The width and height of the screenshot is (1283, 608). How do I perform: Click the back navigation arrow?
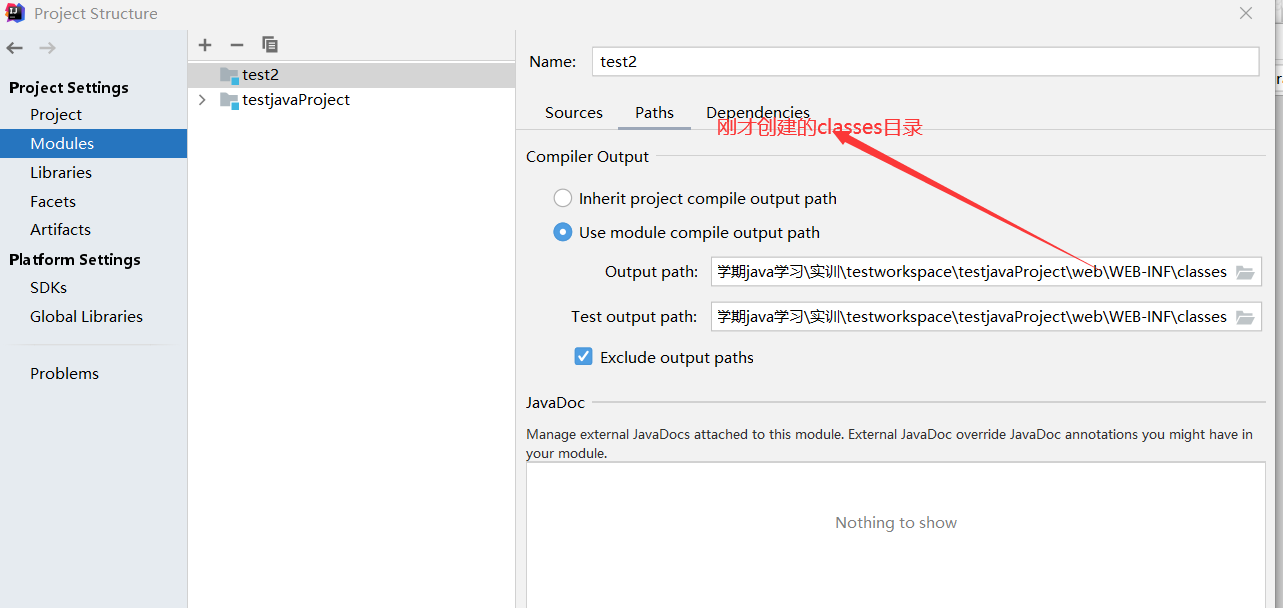15,48
